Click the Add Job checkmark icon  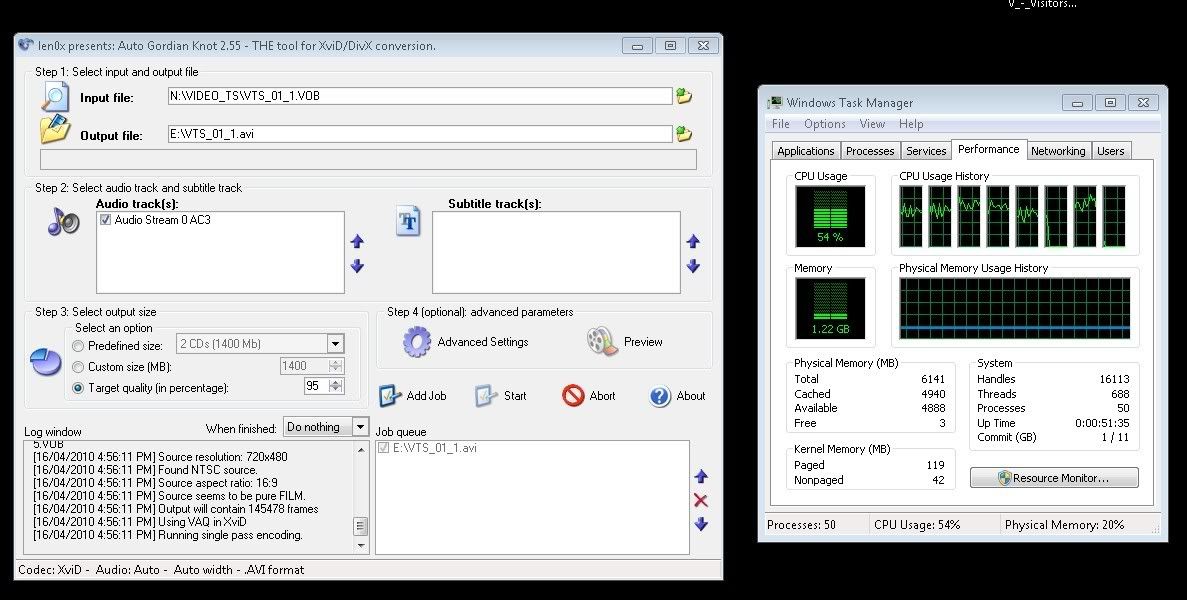390,396
